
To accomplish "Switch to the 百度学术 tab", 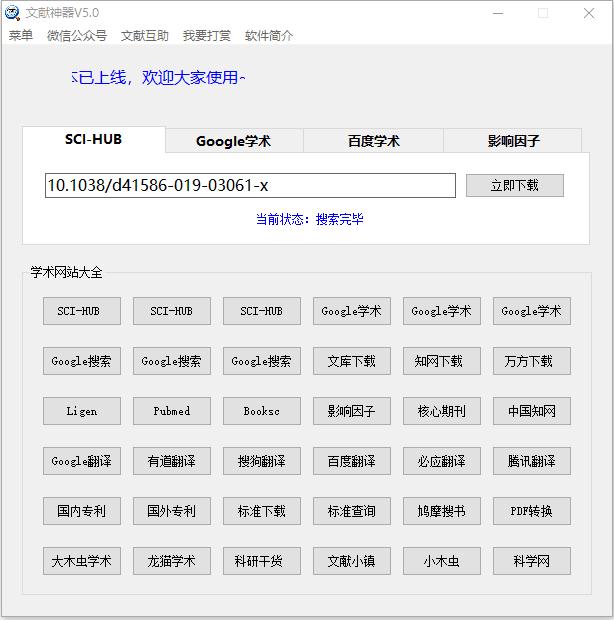I will coord(373,141).
